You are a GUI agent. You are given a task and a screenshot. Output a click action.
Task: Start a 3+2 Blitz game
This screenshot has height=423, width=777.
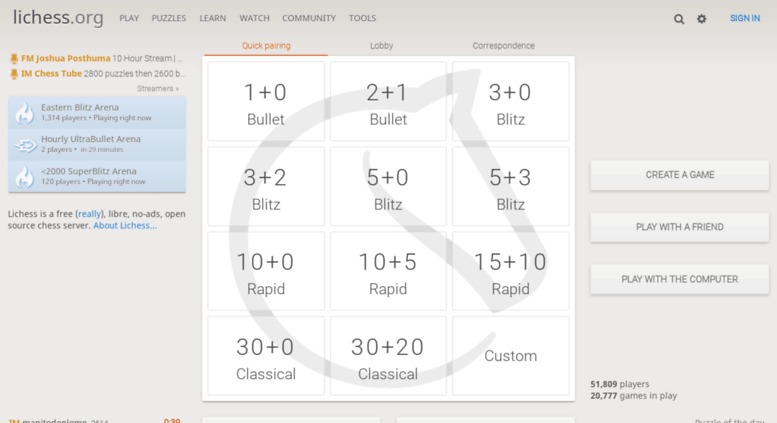click(266, 186)
